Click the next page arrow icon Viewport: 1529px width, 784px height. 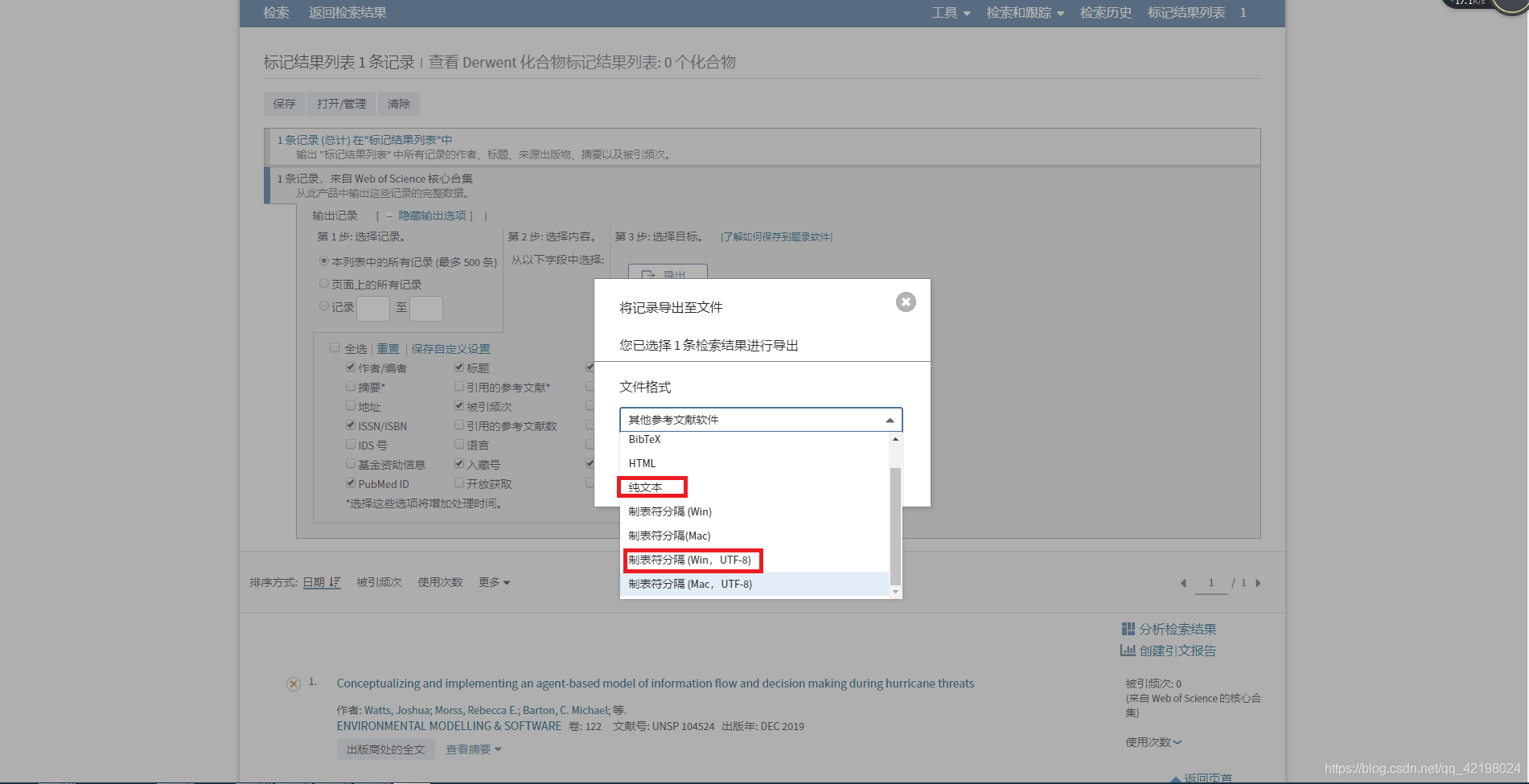click(1258, 583)
